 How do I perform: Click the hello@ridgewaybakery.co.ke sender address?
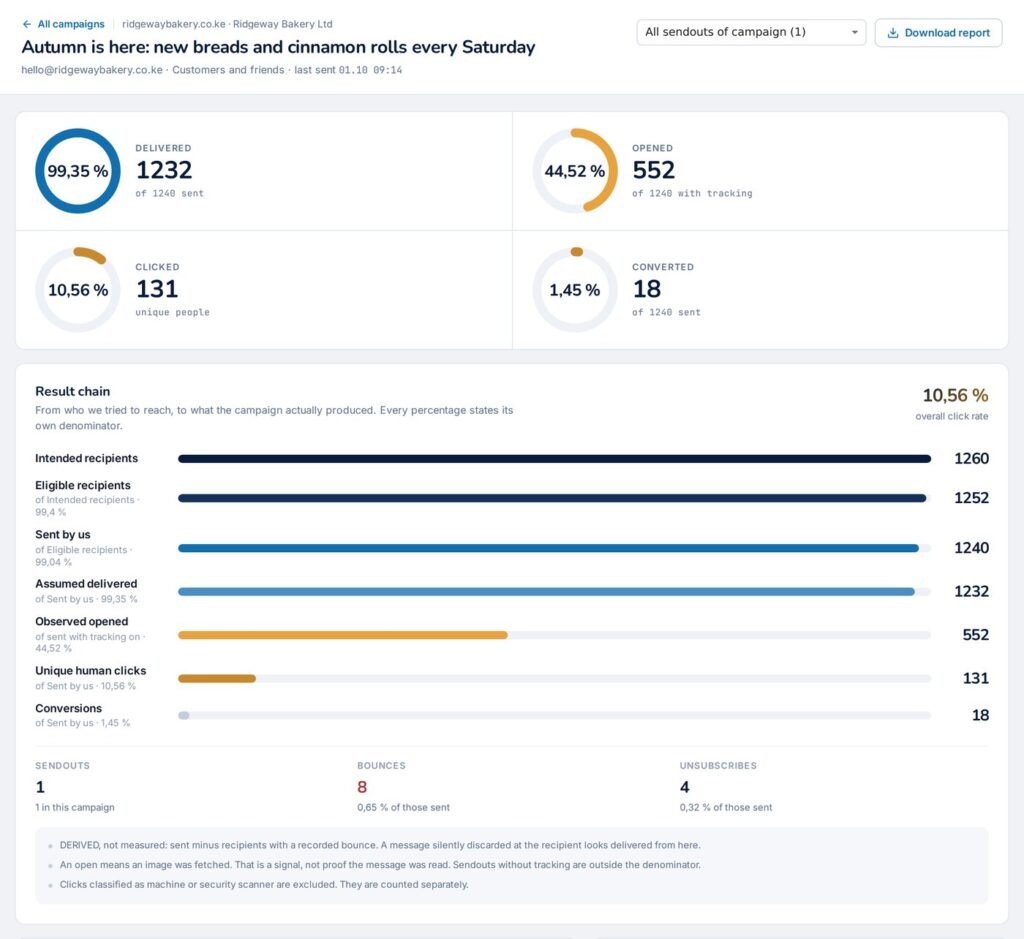[92, 70]
